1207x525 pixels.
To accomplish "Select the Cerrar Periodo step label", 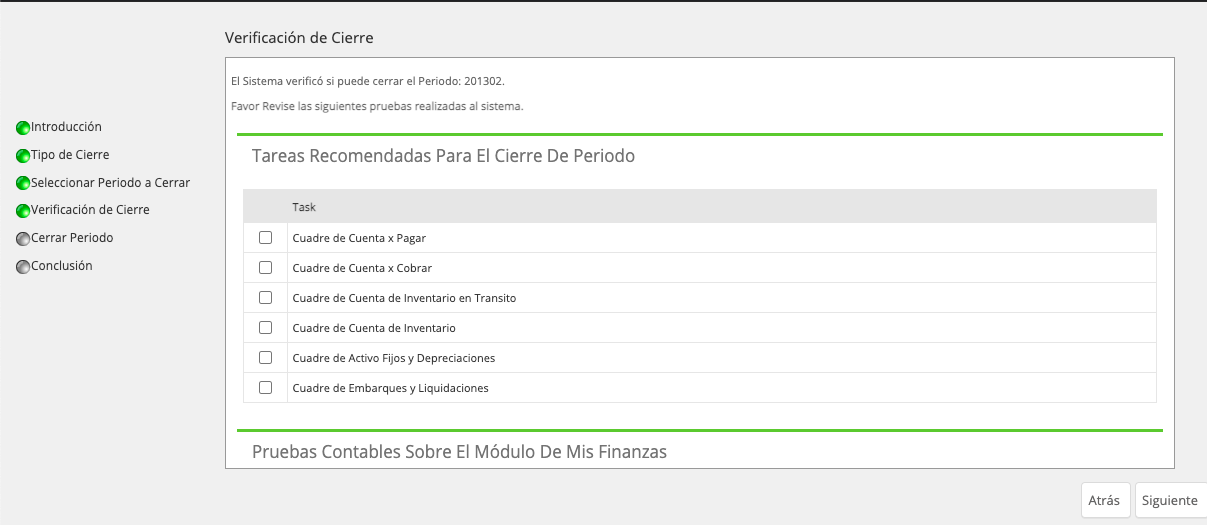I will point(72,238).
